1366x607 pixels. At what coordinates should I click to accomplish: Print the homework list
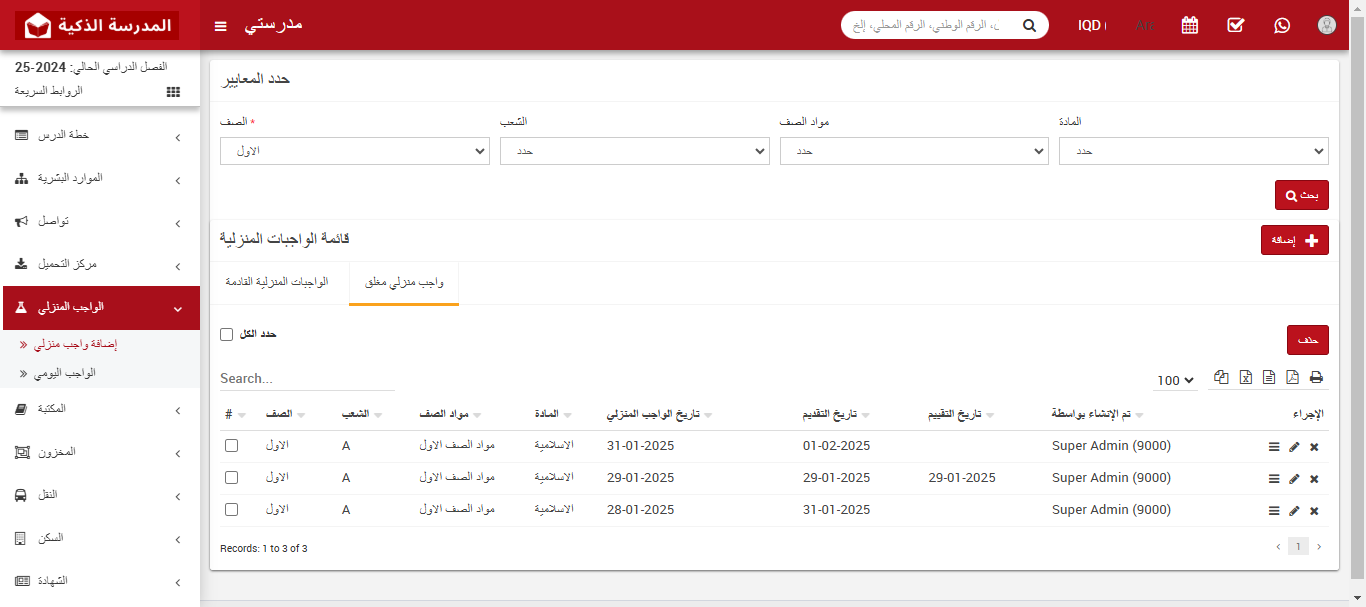(x=1317, y=377)
